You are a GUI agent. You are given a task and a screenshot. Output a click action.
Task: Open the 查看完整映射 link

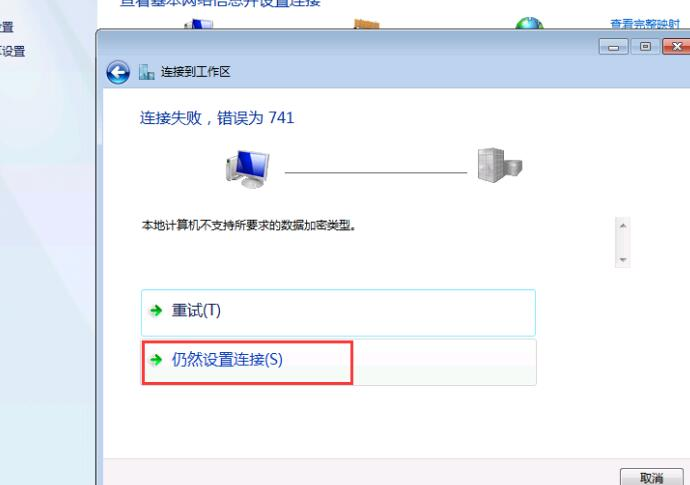click(645, 24)
